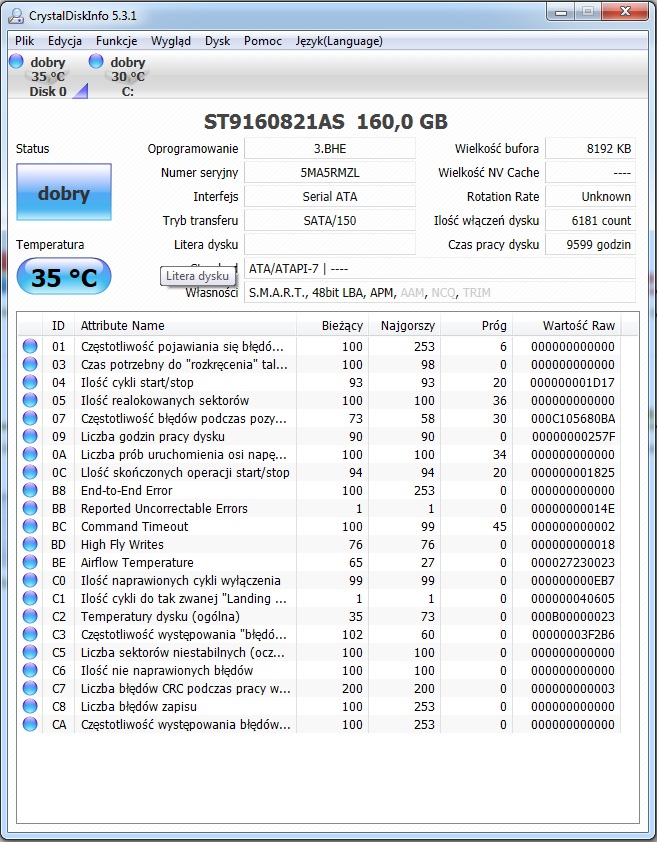The height and width of the screenshot is (842, 657).
Task: Click status orb for attribute B8
Action: click(30, 490)
